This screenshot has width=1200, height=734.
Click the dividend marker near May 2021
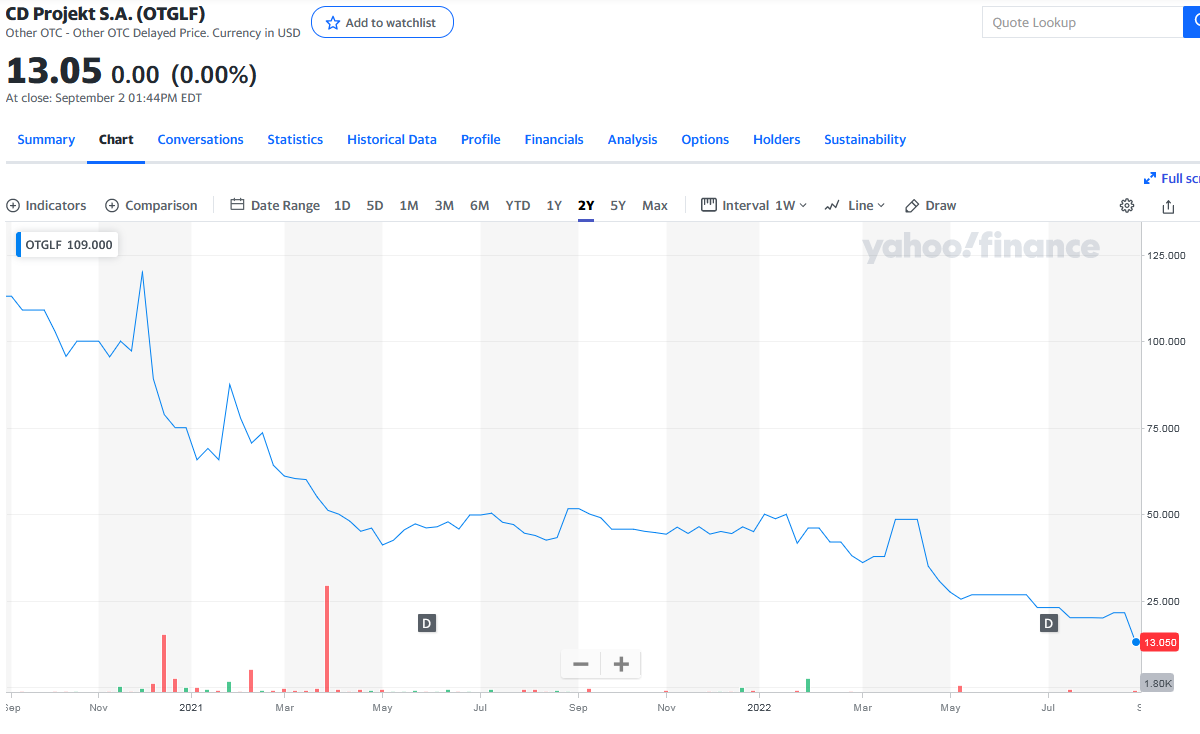pyautogui.click(x=427, y=623)
